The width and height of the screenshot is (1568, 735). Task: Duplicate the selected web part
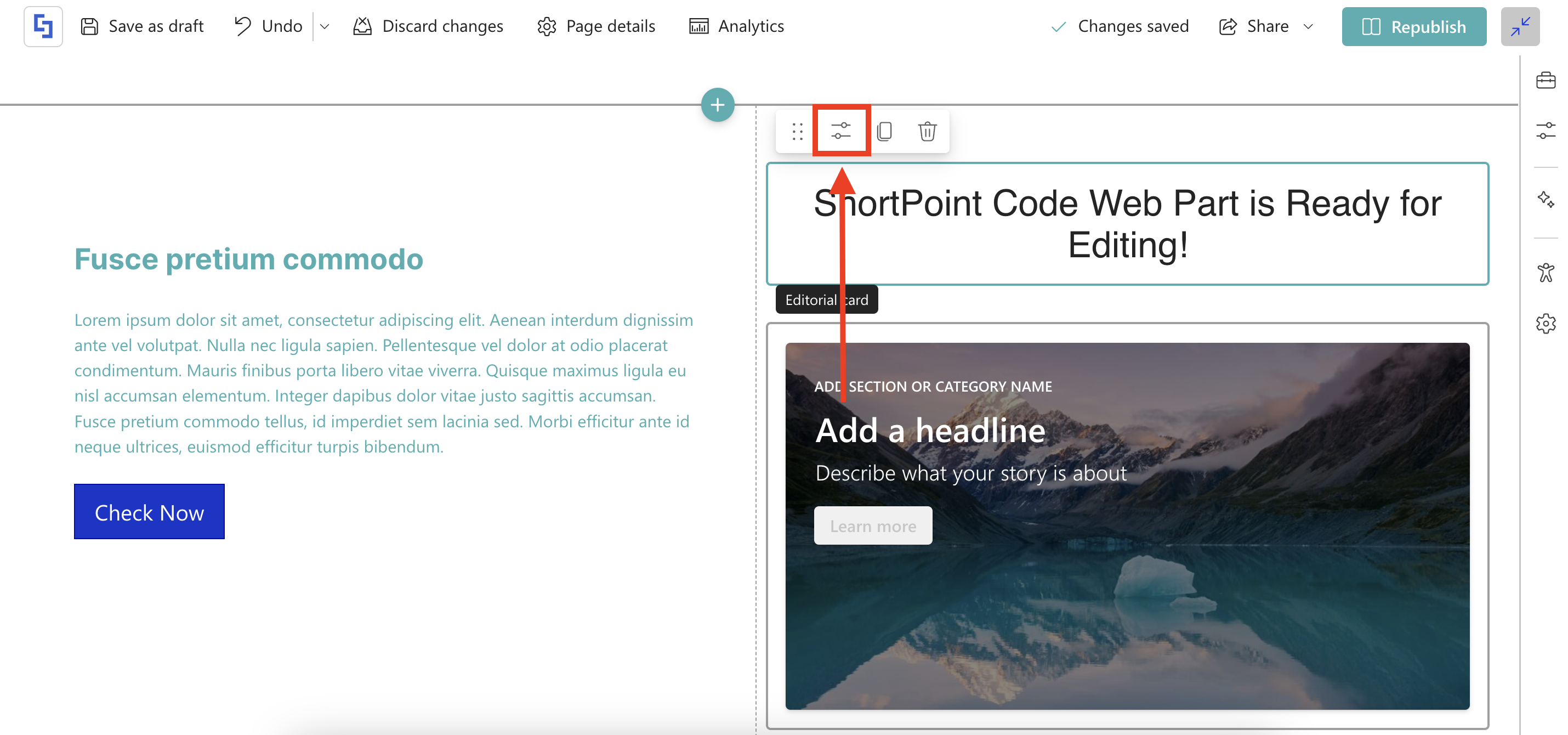[884, 131]
